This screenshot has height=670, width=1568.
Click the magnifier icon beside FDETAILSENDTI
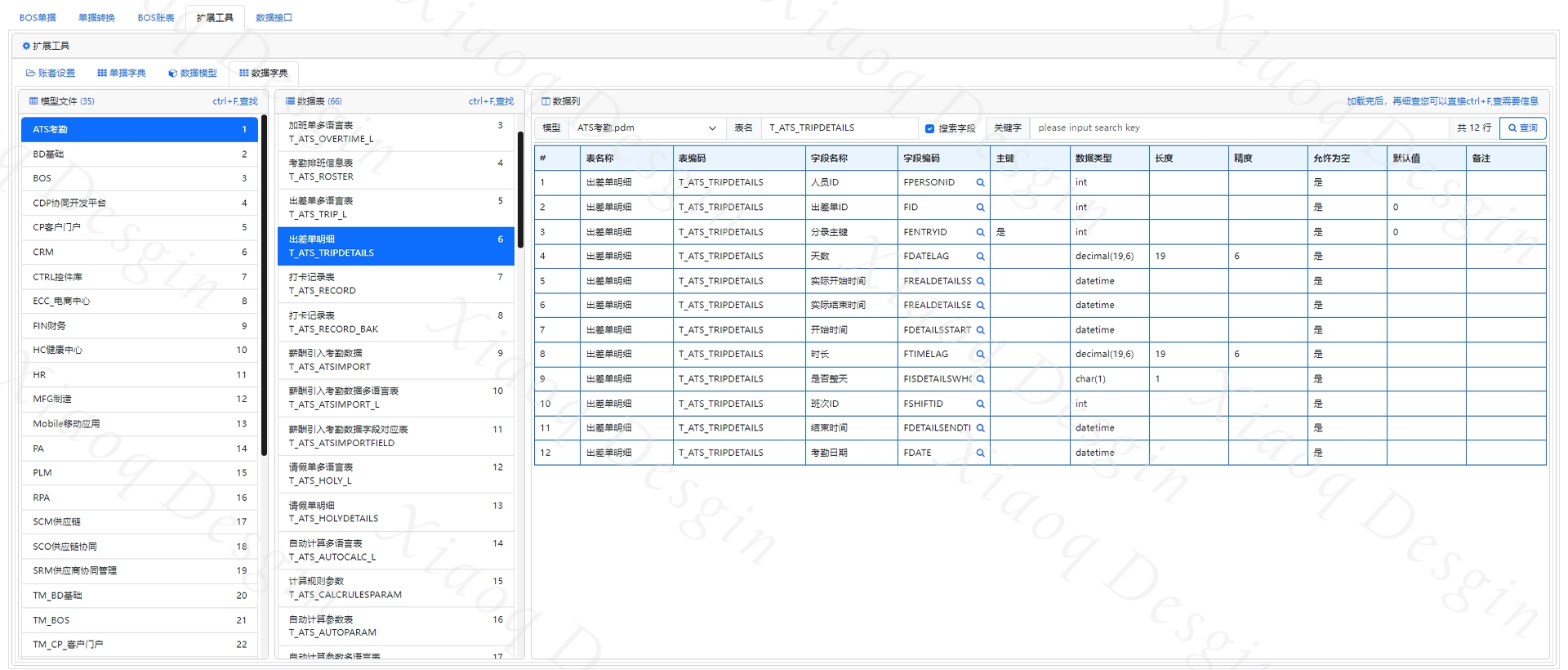click(x=980, y=428)
